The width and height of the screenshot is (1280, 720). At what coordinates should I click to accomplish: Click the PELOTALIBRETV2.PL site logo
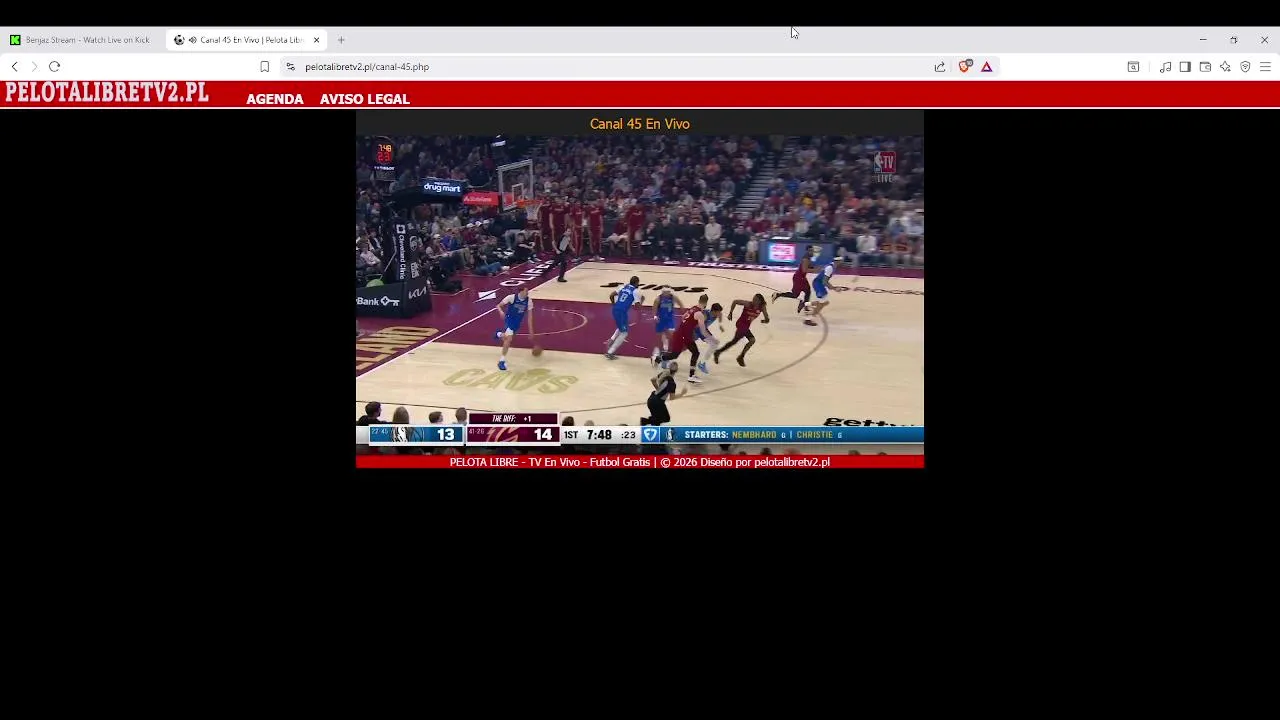pos(107,93)
